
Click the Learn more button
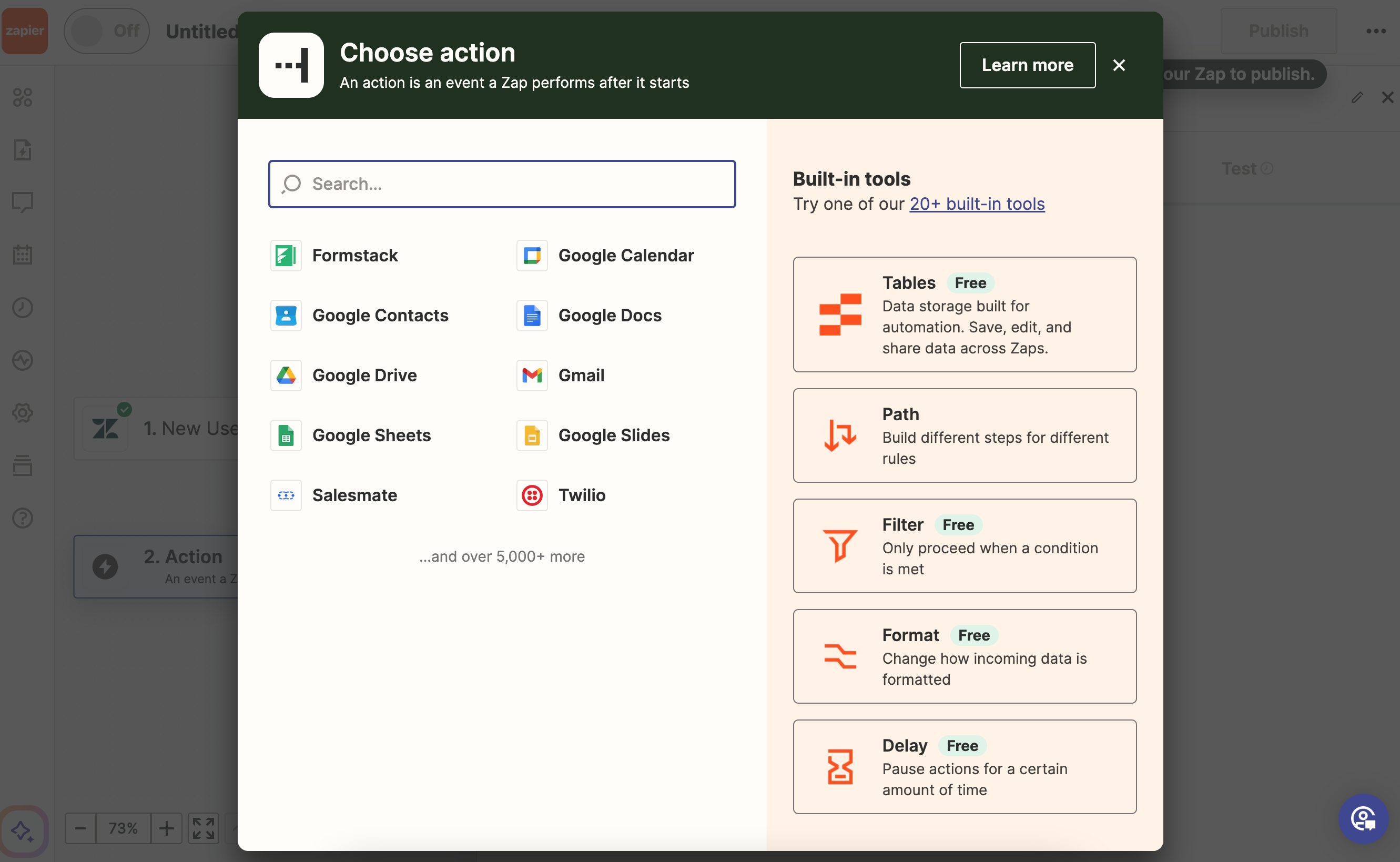click(x=1027, y=65)
